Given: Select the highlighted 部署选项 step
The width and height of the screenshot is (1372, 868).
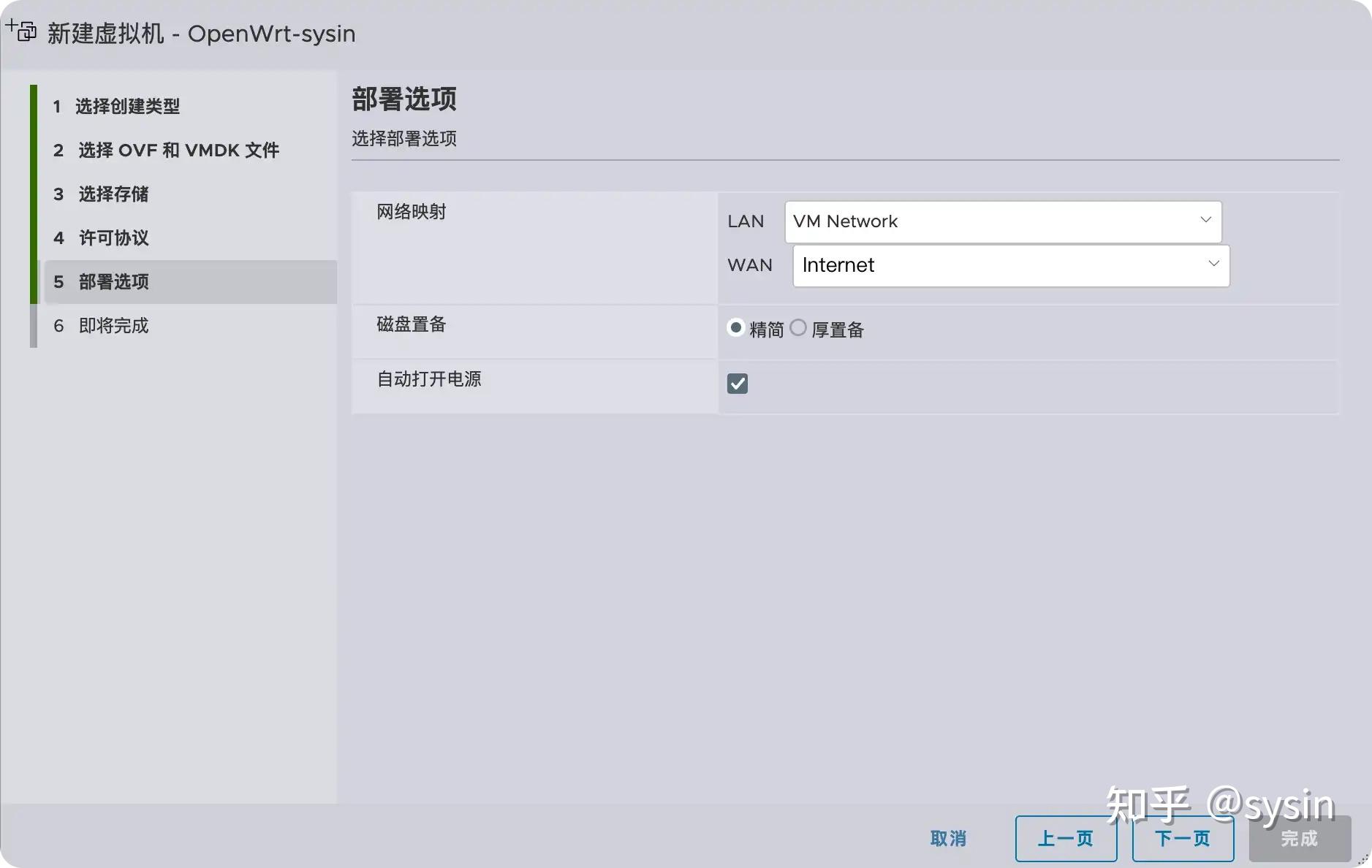Looking at the screenshot, I should 113,281.
